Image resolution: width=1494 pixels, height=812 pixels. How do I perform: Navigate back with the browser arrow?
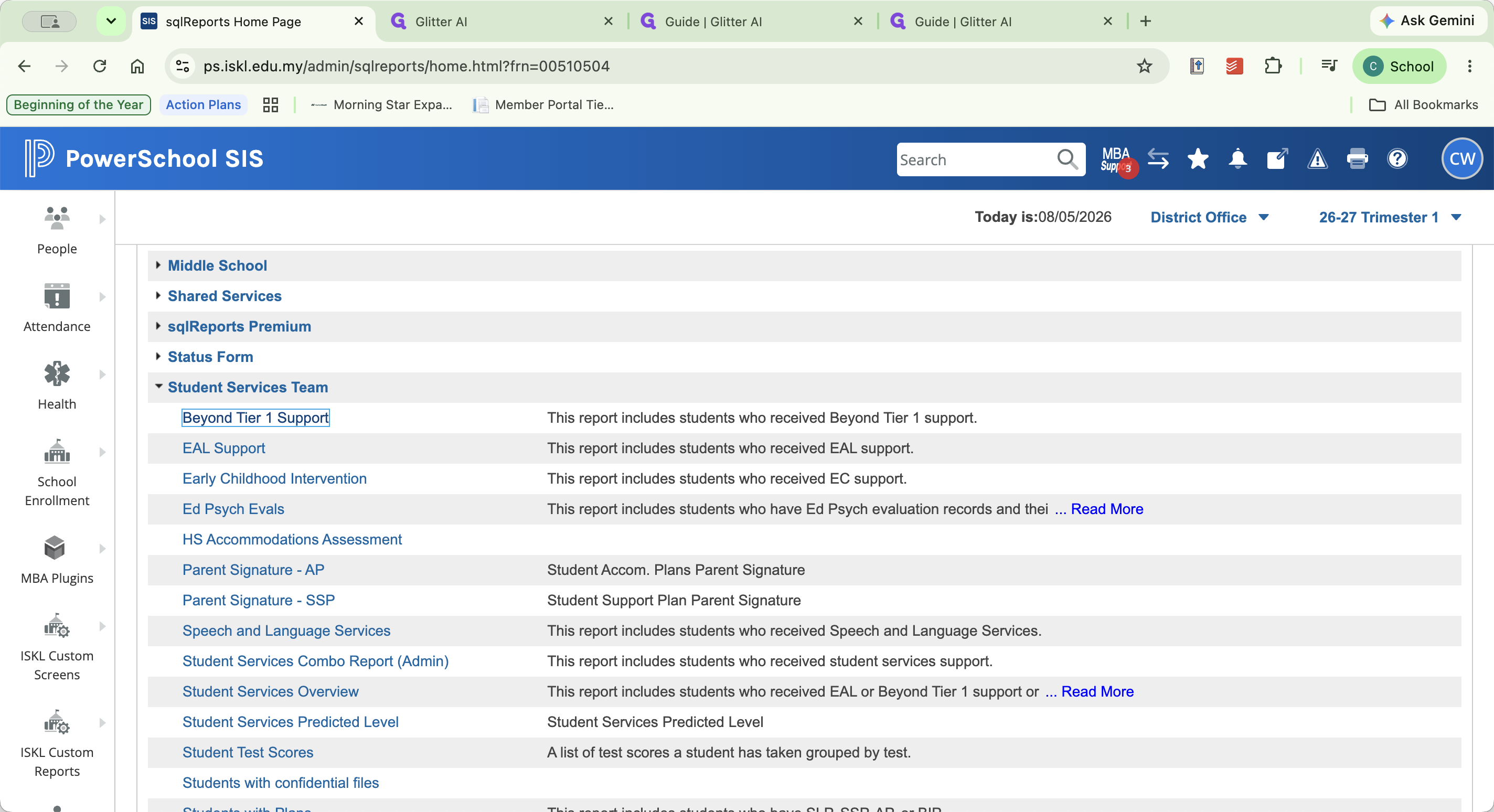(24, 66)
